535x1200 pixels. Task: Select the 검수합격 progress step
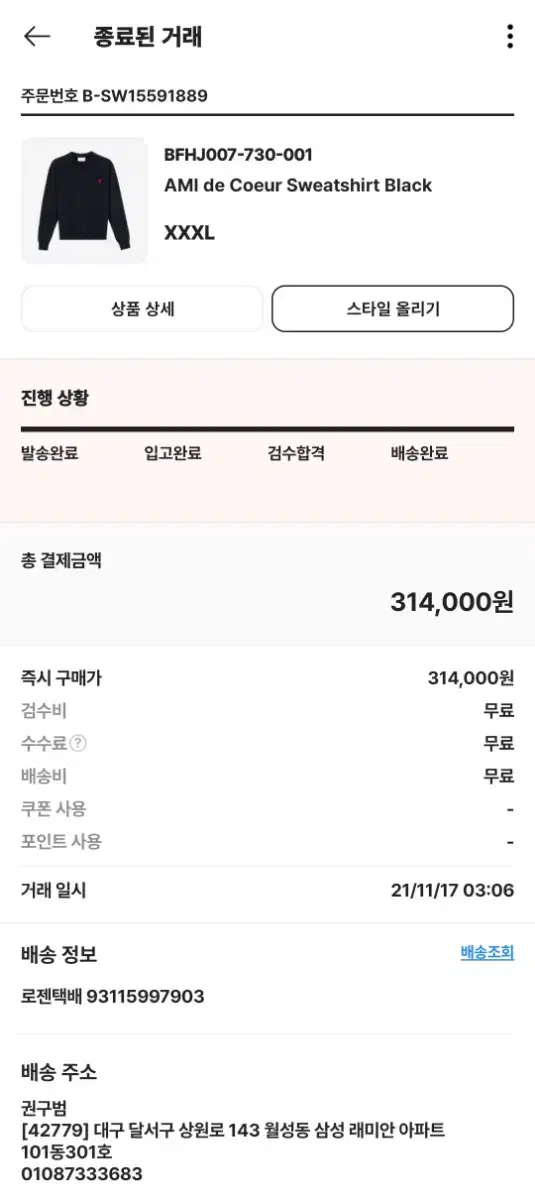(296, 453)
